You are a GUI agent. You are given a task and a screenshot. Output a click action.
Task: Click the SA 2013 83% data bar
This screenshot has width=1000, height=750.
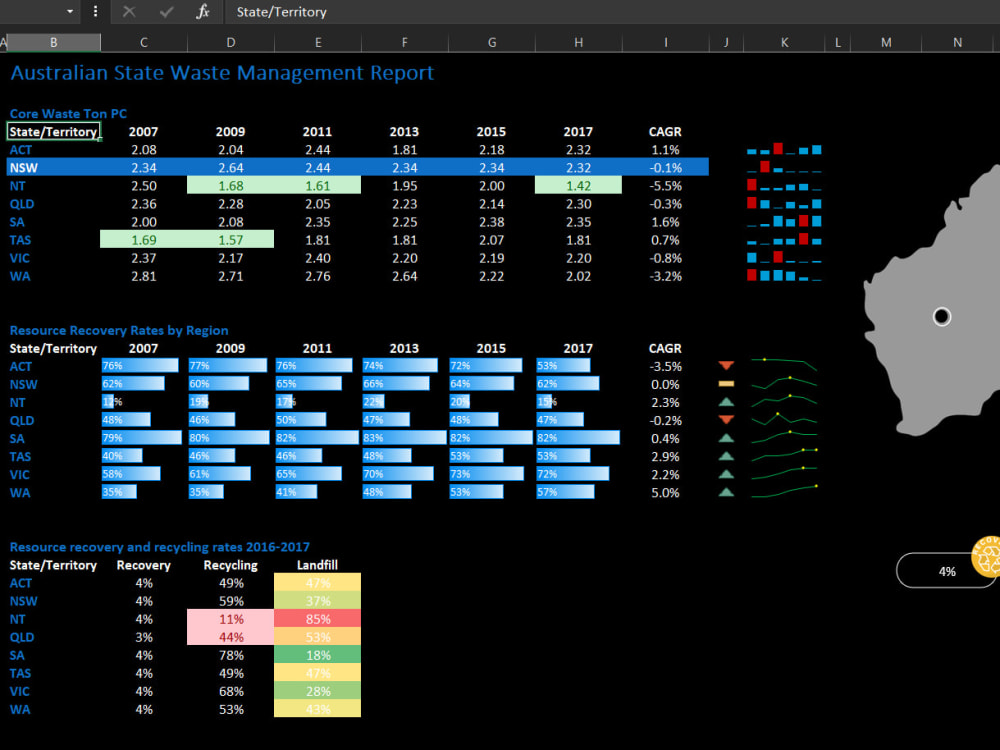pyautogui.click(x=404, y=438)
